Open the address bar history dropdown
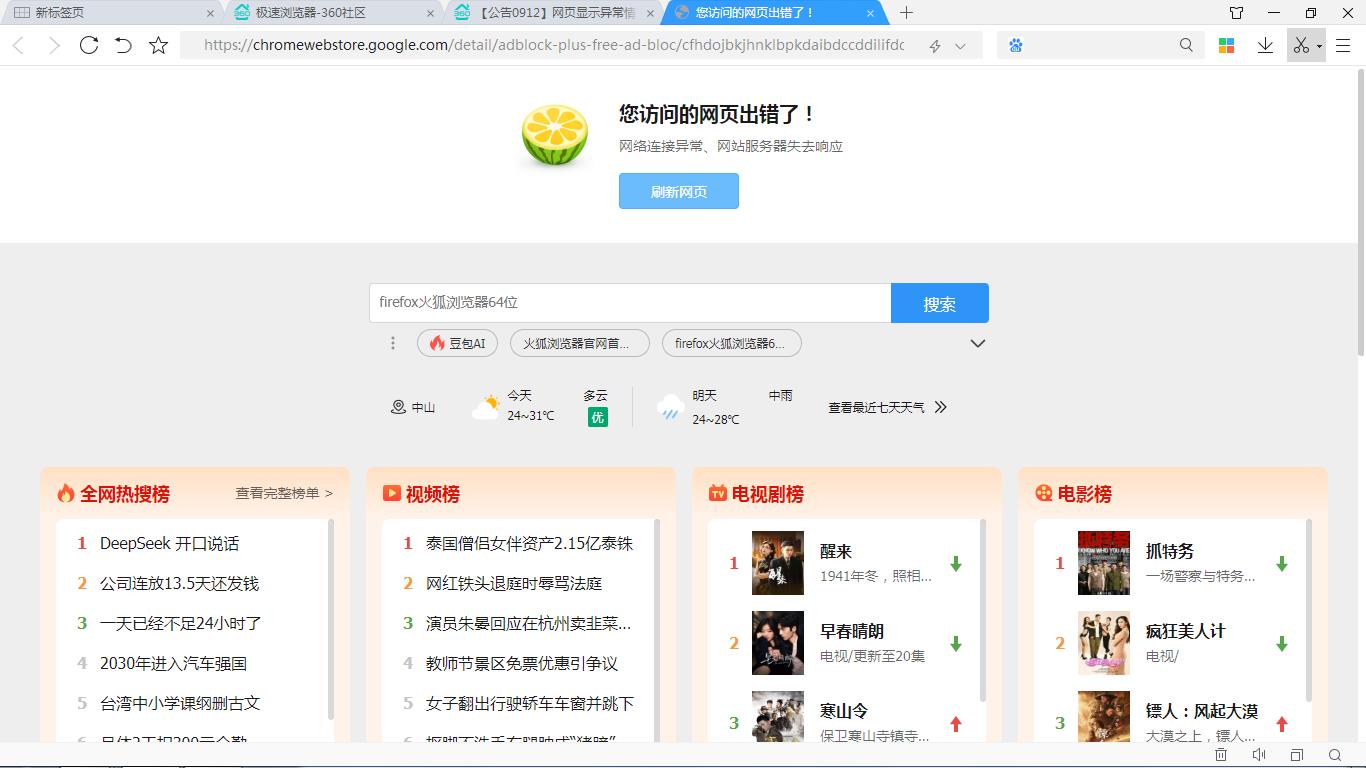The image size is (1366, 768). tap(961, 46)
